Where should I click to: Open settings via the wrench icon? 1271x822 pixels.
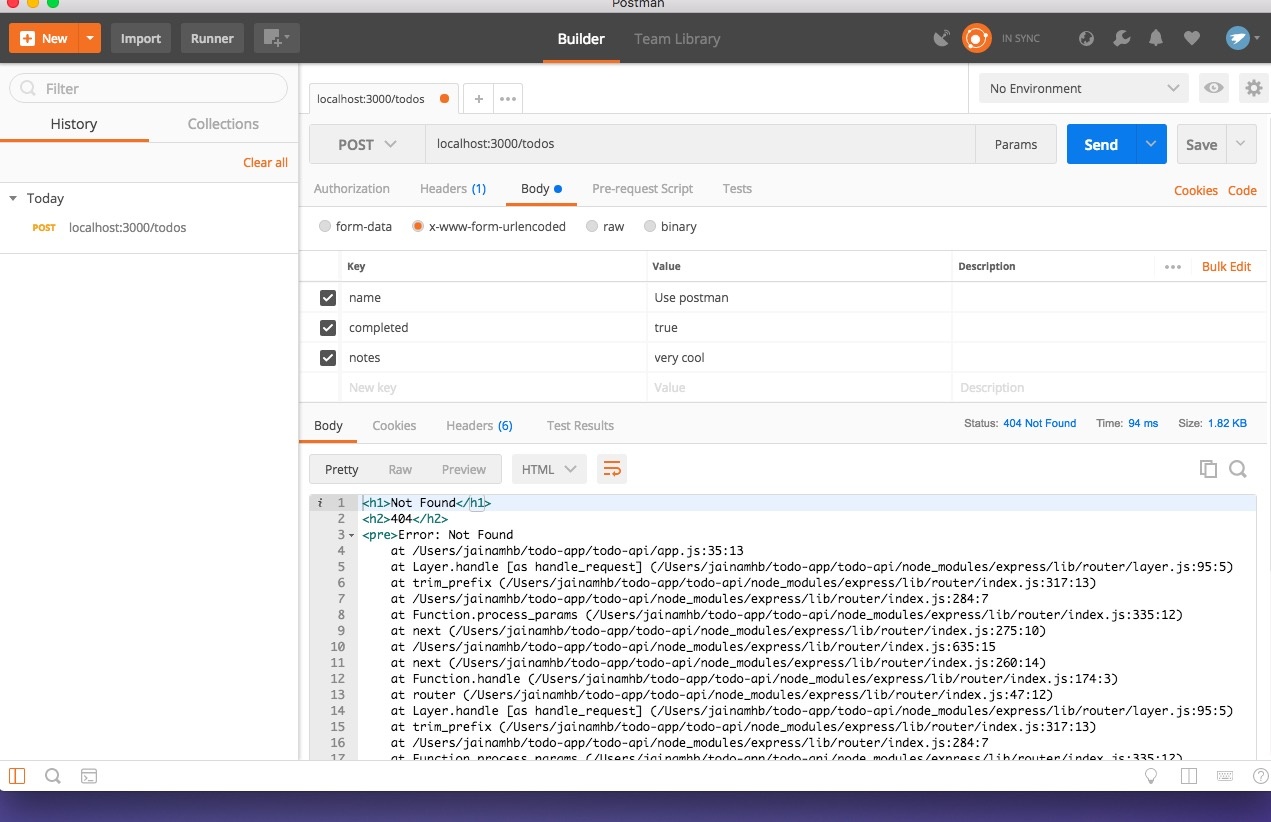click(1121, 39)
